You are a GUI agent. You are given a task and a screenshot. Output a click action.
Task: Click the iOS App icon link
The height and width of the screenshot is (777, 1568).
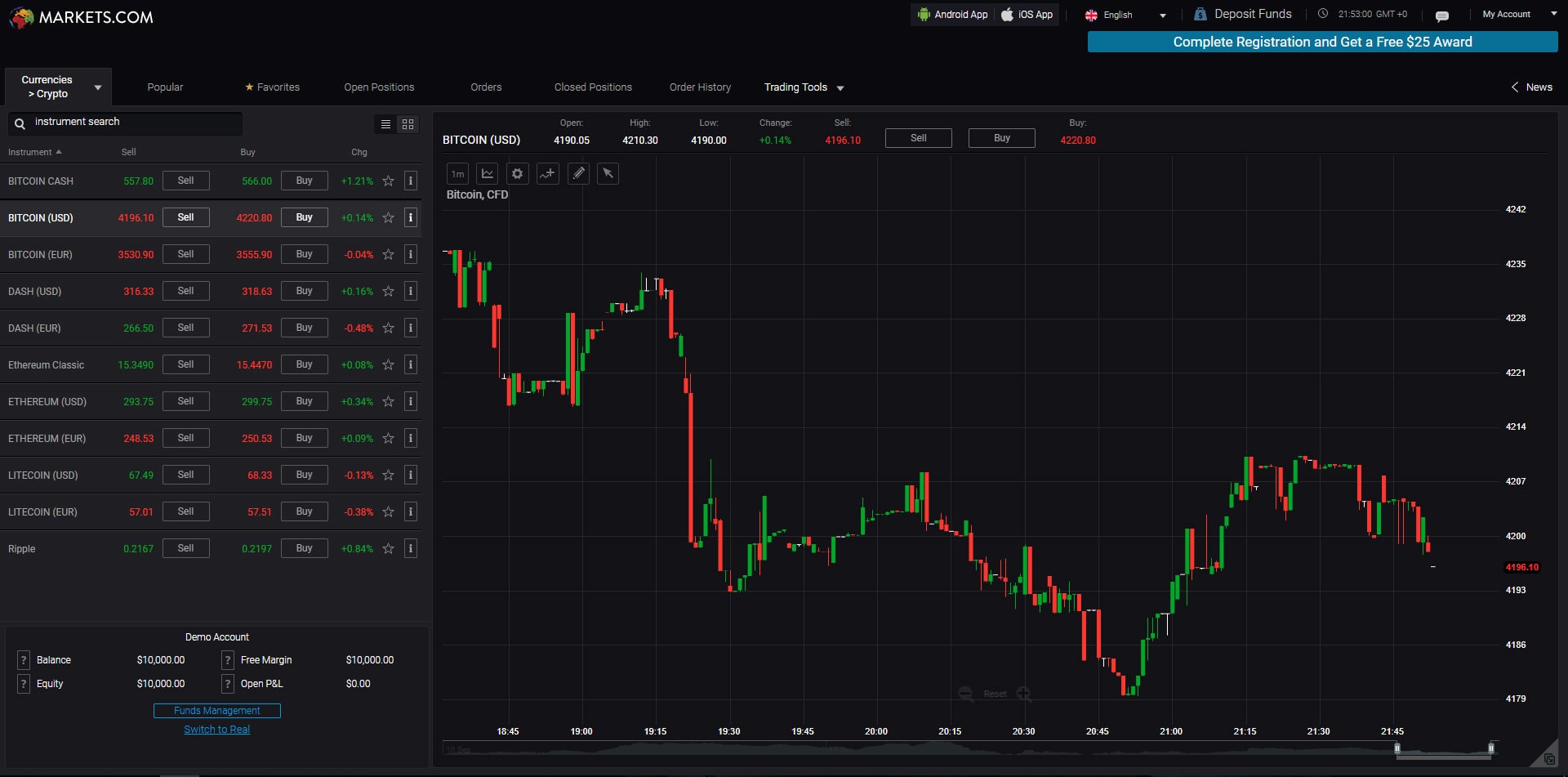click(1027, 15)
